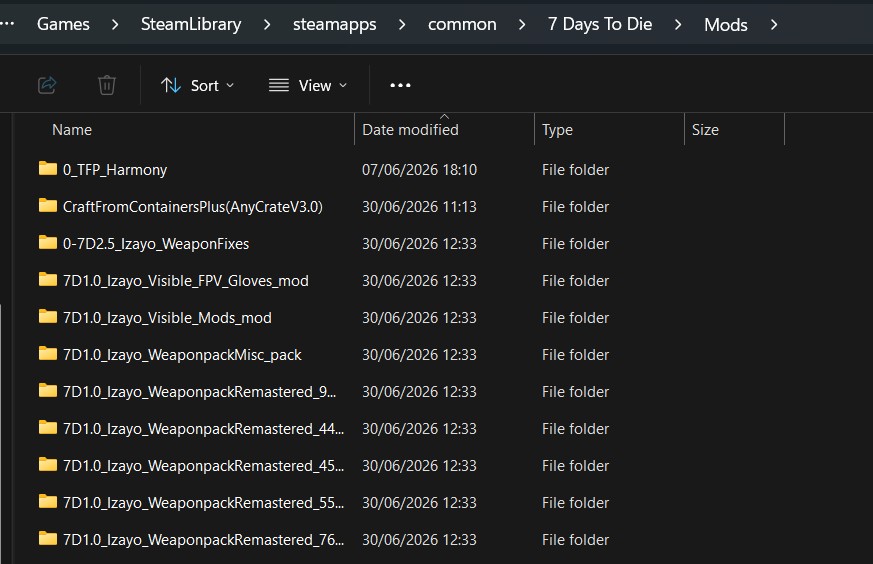Image resolution: width=873 pixels, height=564 pixels.
Task: Sort by the Date modified column header
Action: coord(410,130)
